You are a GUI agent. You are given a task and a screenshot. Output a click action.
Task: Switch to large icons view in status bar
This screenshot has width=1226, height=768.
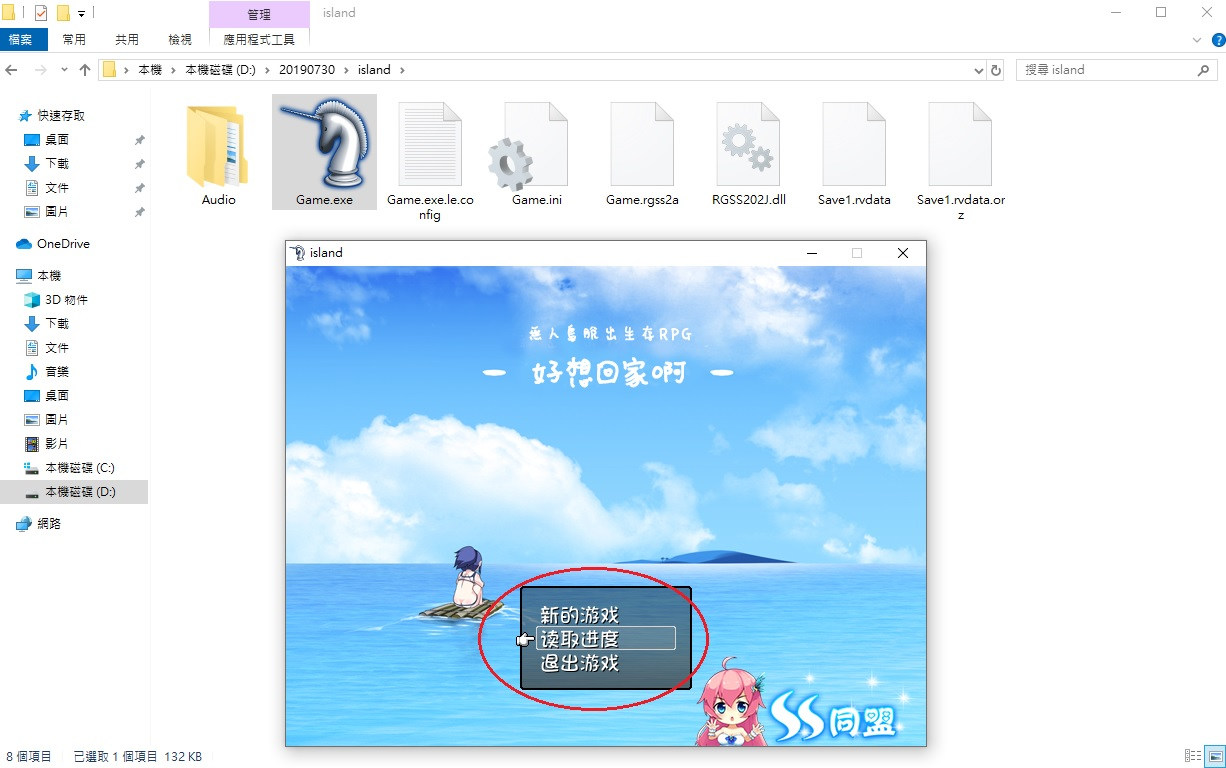click(1213, 756)
